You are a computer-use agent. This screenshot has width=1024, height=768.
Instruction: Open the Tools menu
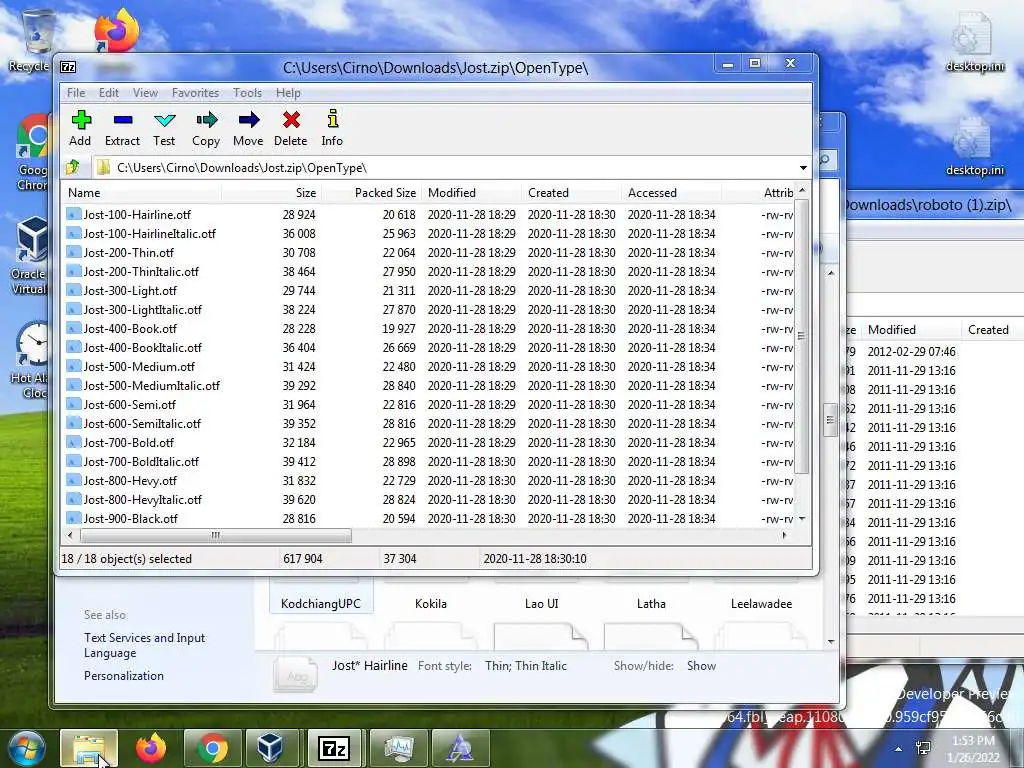pyautogui.click(x=247, y=93)
